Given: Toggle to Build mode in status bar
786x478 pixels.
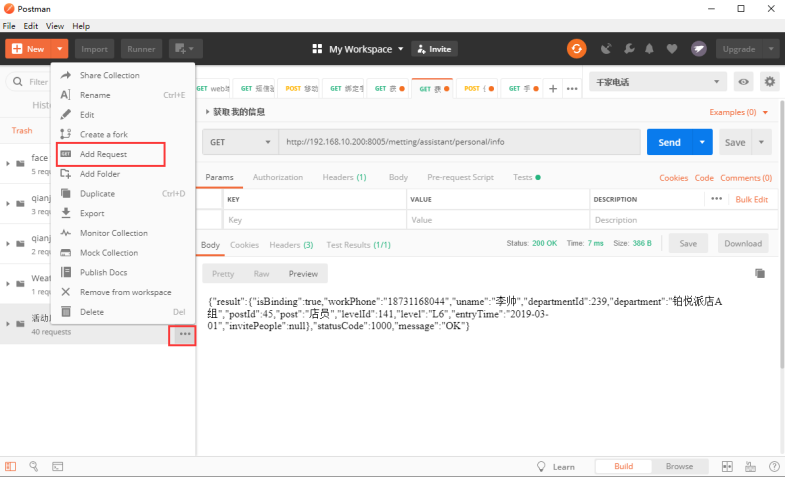Looking at the screenshot, I should coord(624,466).
